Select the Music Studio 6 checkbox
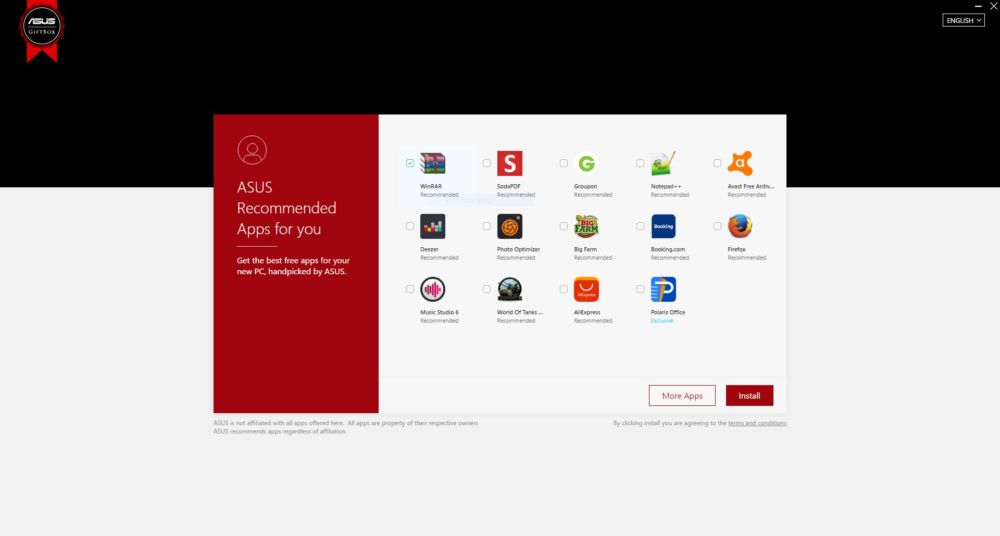Image resolution: width=1000 pixels, height=536 pixels. (x=410, y=289)
